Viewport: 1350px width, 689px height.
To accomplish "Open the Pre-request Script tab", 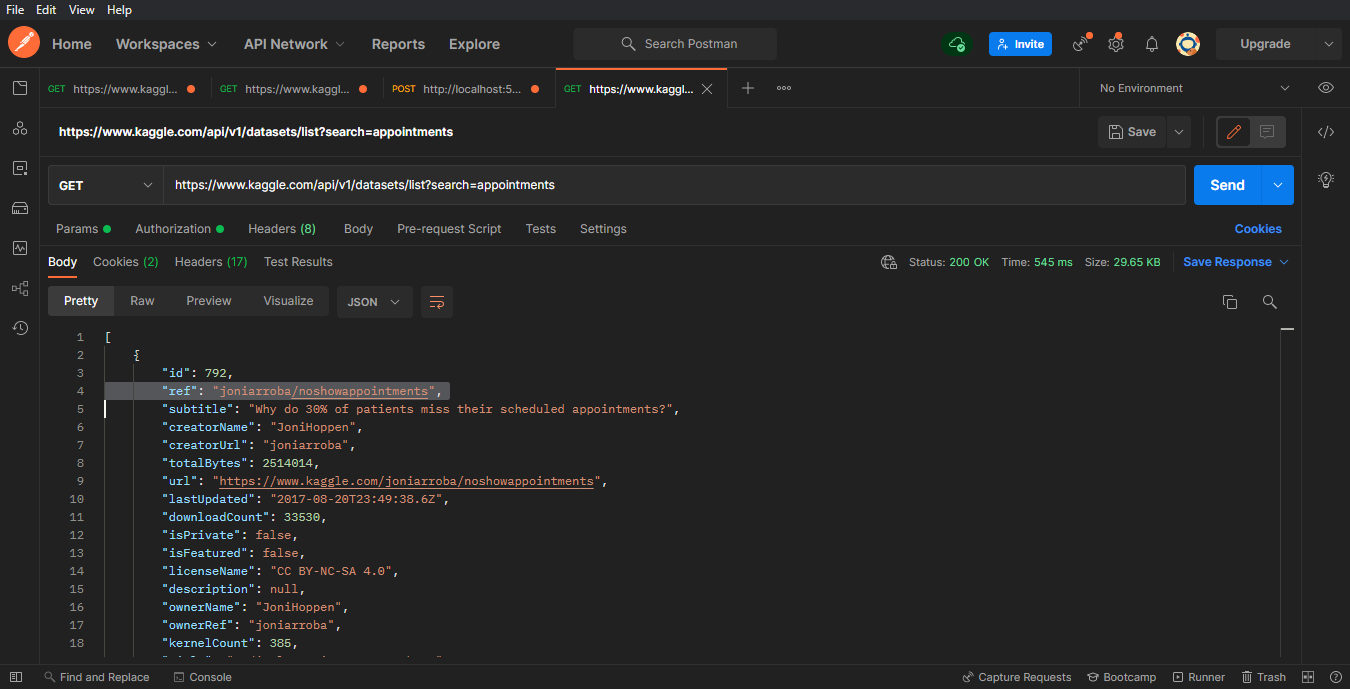I will (449, 229).
